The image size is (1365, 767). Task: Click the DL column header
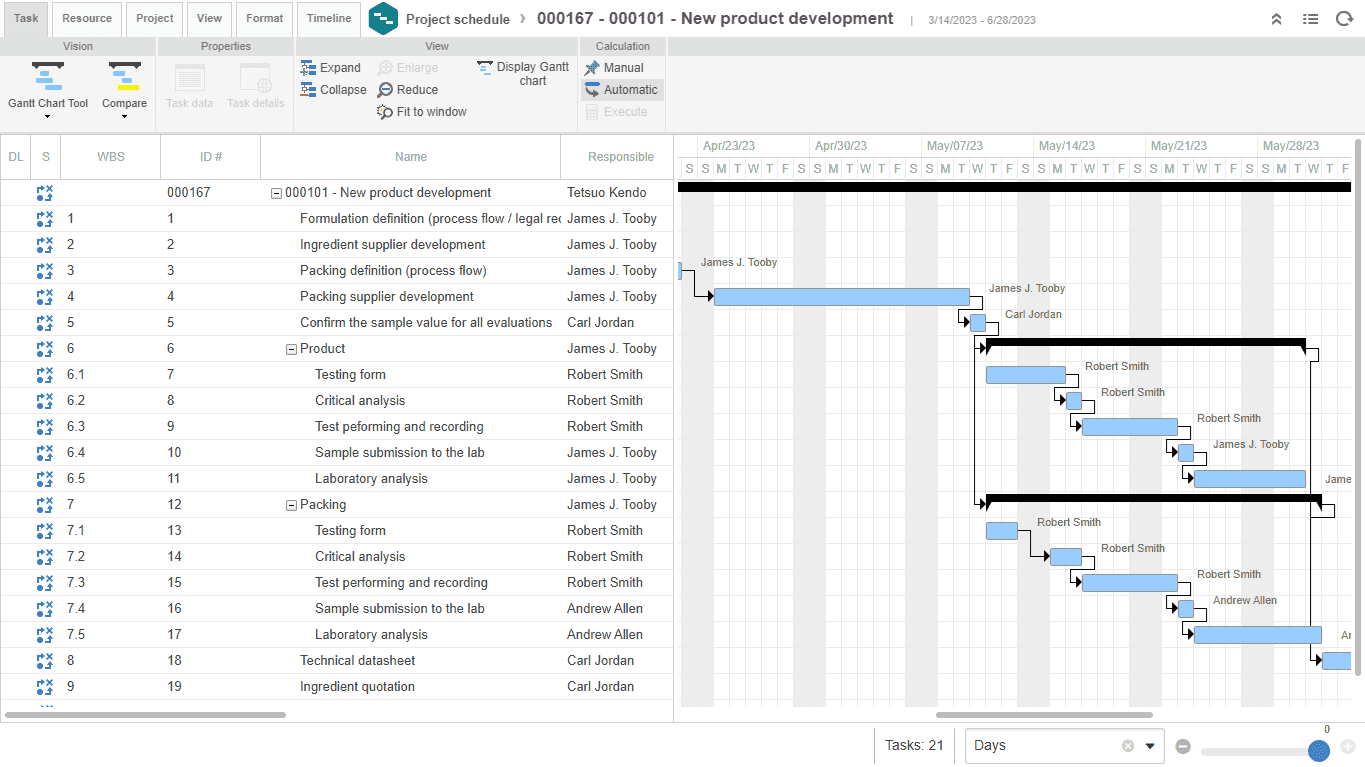(x=15, y=157)
